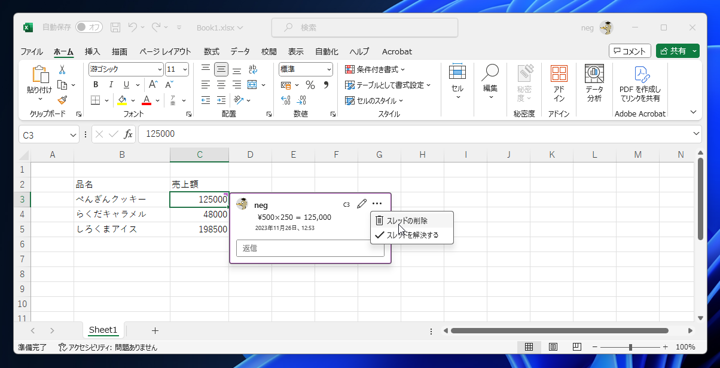Open テーブルとして書式設定 dropdown
The image size is (720, 368).
pos(388,85)
